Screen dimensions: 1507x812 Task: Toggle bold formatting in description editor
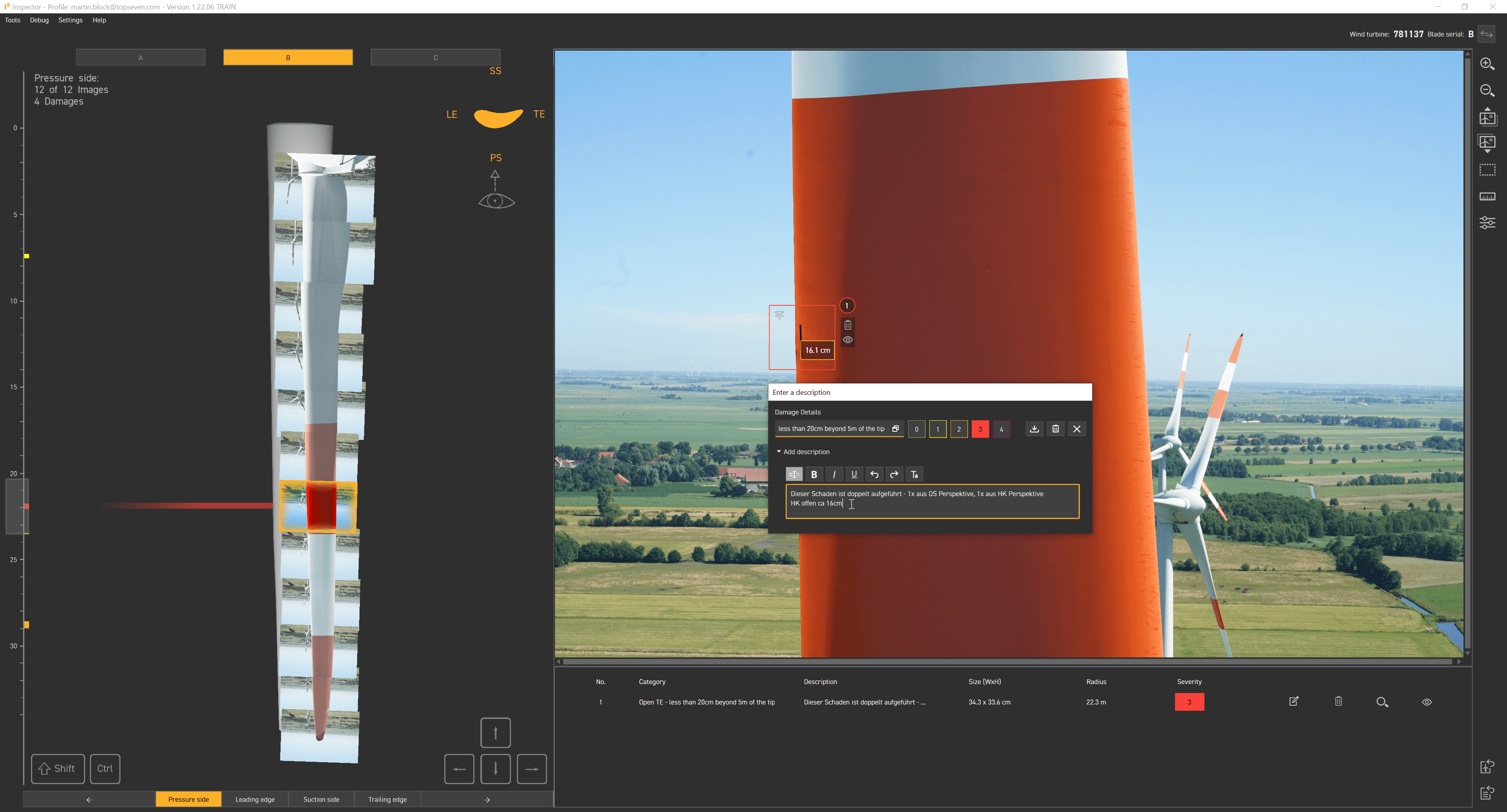tap(814, 474)
